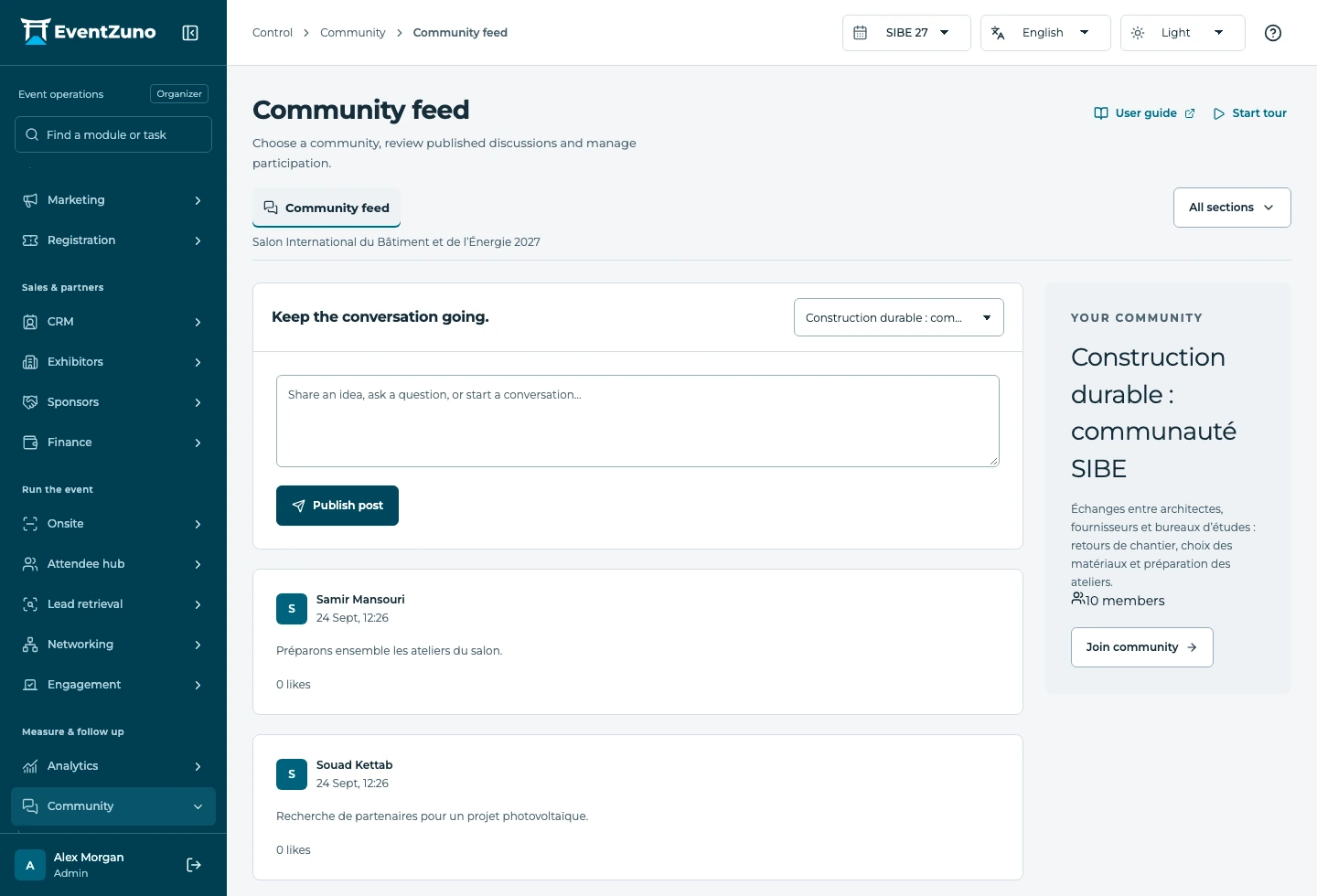Click Souad Kettab's avatar on her post
1317x896 pixels.
pos(292,774)
